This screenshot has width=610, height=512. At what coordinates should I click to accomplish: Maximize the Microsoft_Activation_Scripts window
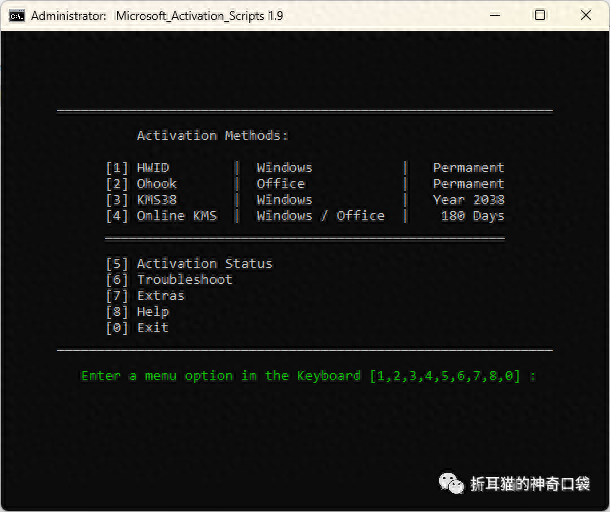540,16
